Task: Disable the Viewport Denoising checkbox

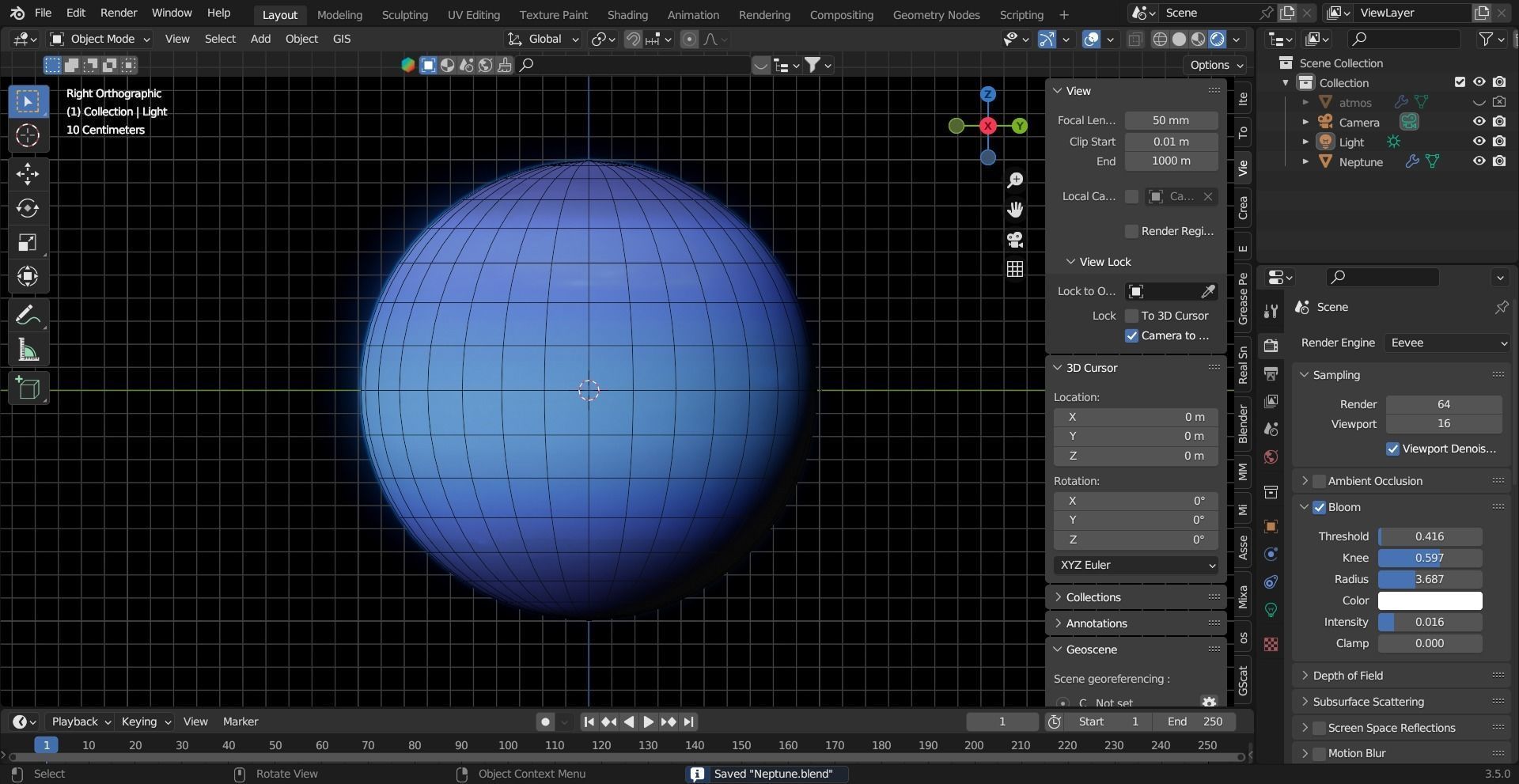Action: 1393,449
